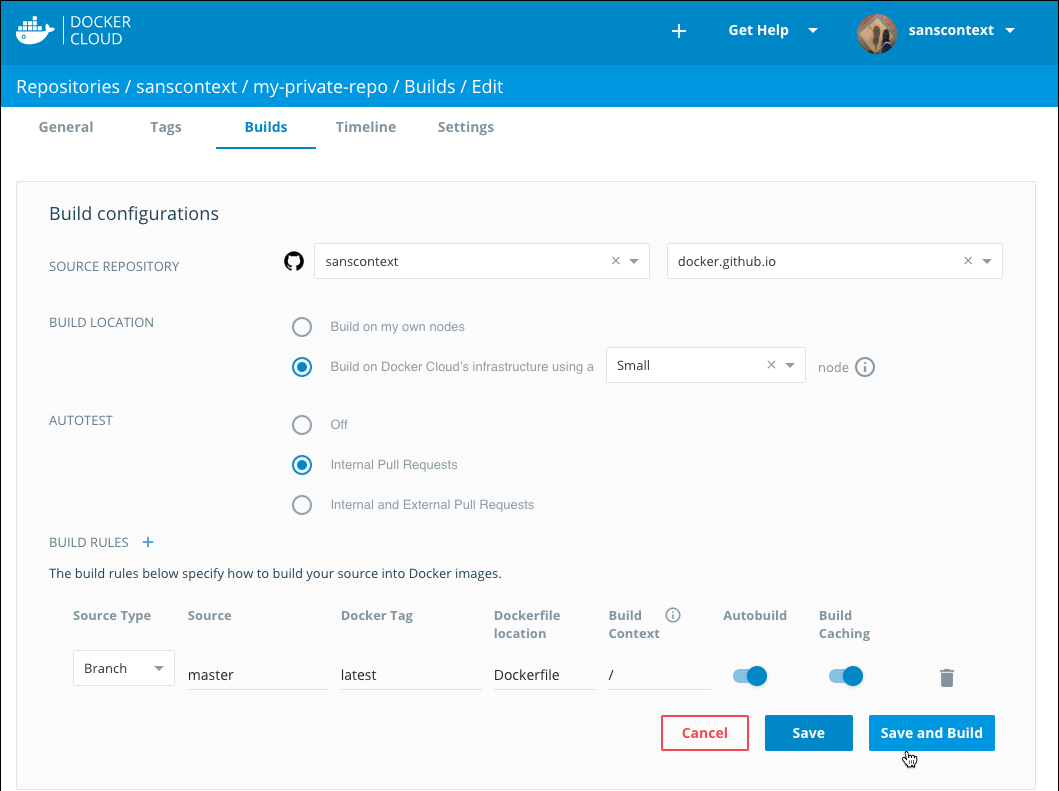Select Build on my own nodes
The height and width of the screenshot is (791, 1059).
click(x=302, y=327)
